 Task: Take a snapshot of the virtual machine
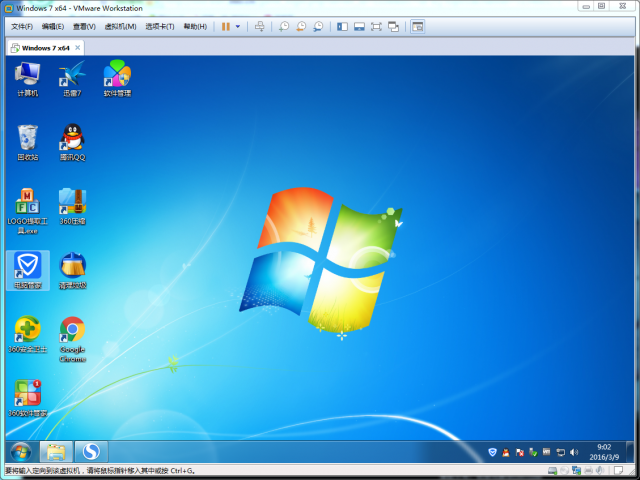click(x=284, y=27)
